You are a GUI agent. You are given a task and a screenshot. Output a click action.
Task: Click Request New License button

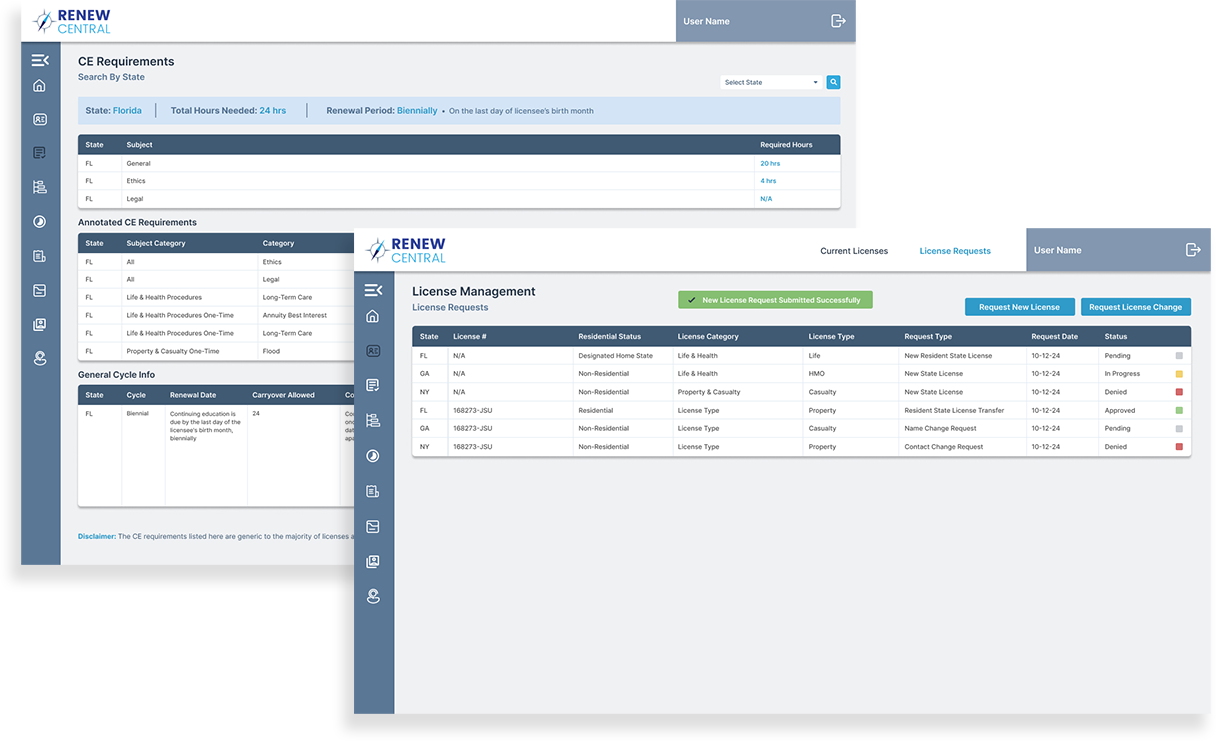point(1019,307)
